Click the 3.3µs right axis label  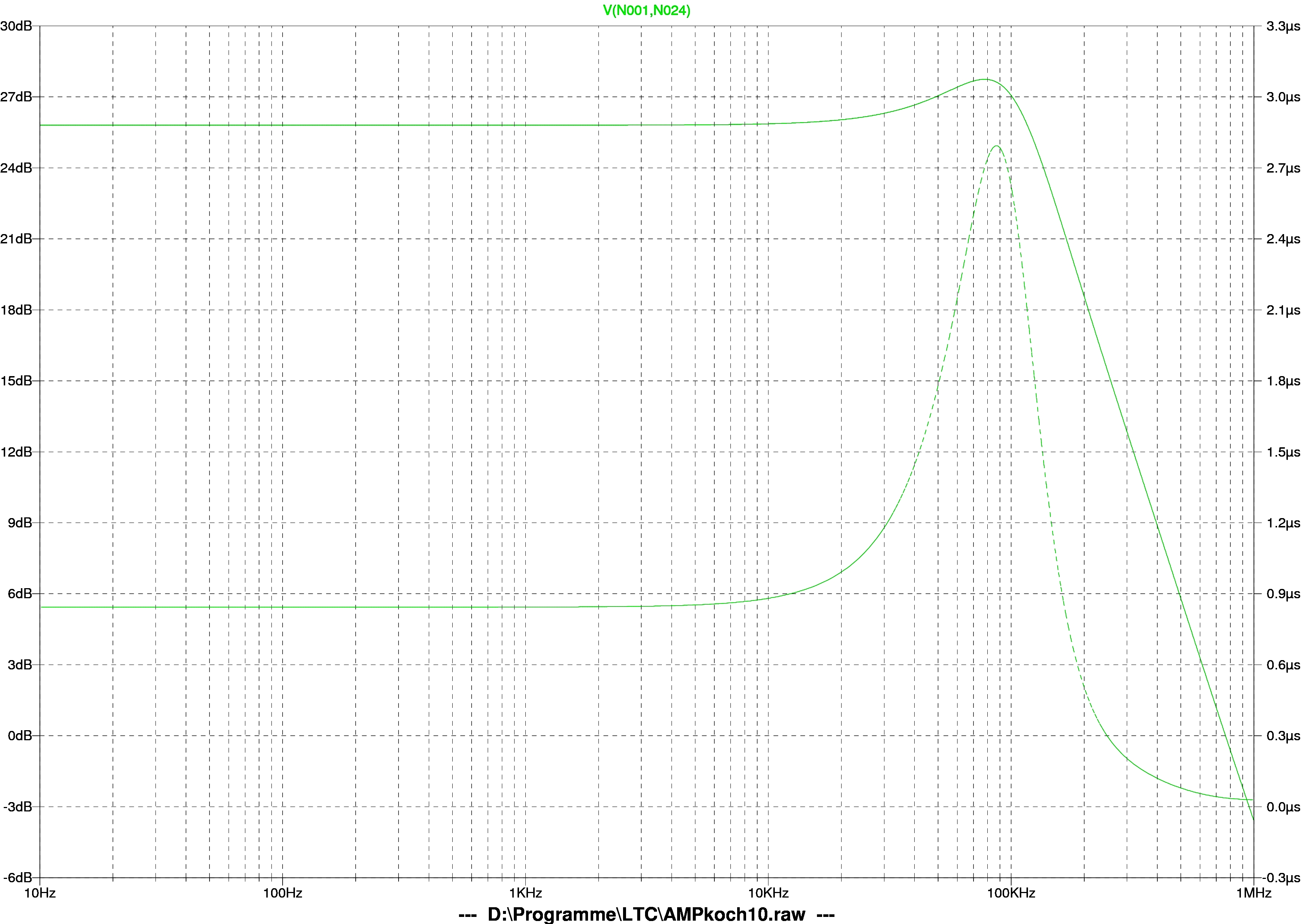pyautogui.click(x=1283, y=26)
